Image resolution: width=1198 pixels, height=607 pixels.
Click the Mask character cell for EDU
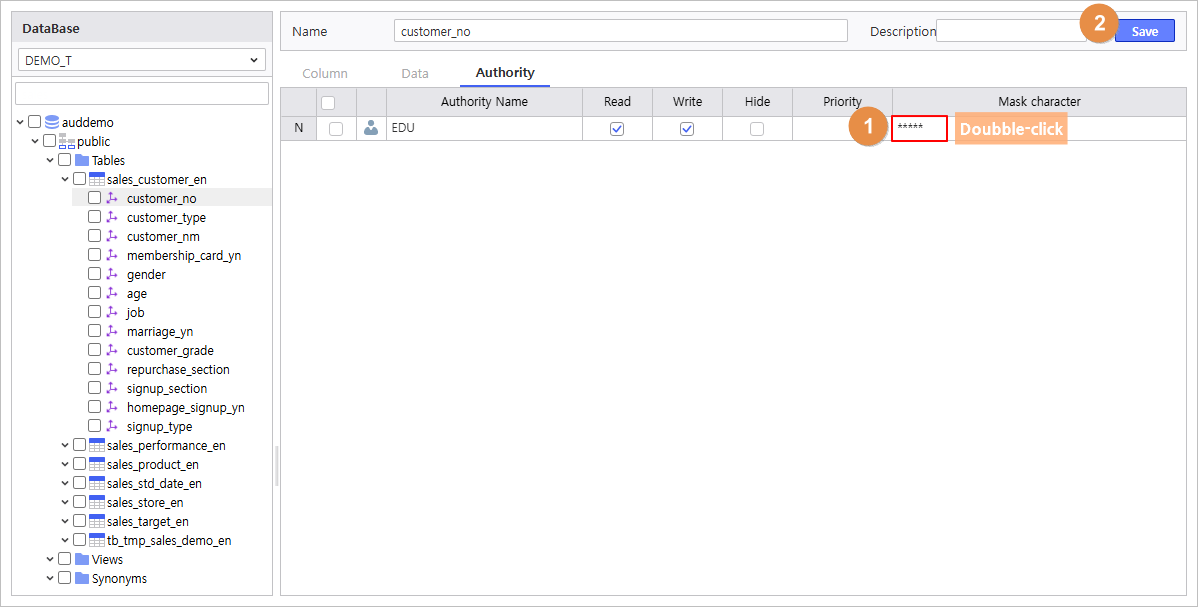919,128
